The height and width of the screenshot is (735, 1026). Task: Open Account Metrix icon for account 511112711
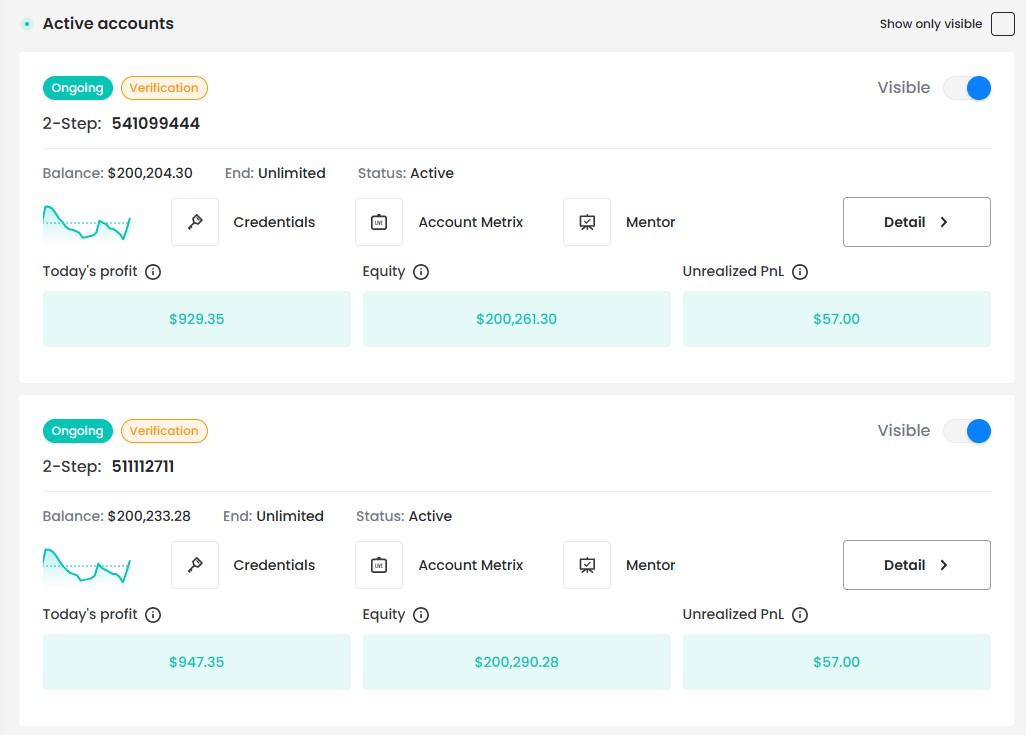pyautogui.click(x=379, y=565)
